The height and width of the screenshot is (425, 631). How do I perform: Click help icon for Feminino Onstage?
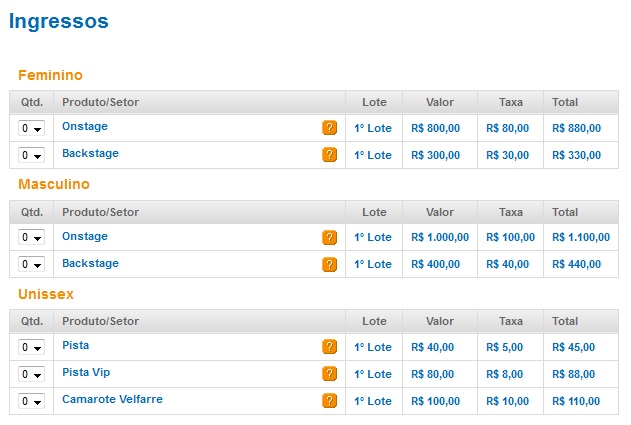click(x=329, y=128)
